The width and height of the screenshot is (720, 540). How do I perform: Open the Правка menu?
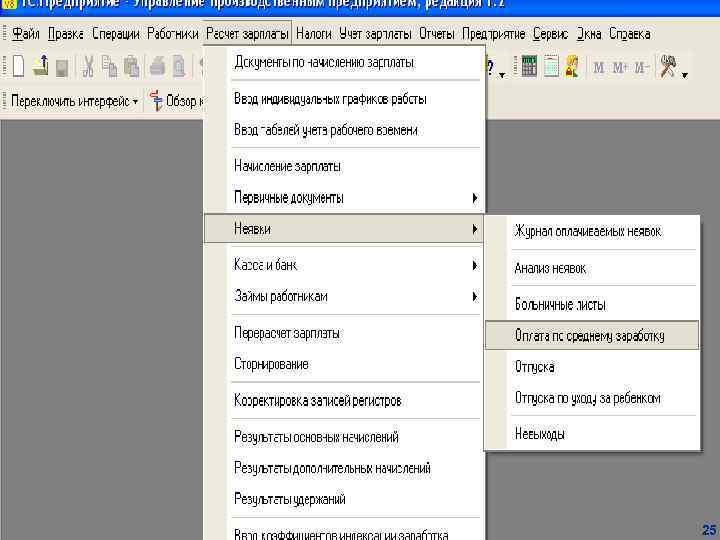coord(66,34)
